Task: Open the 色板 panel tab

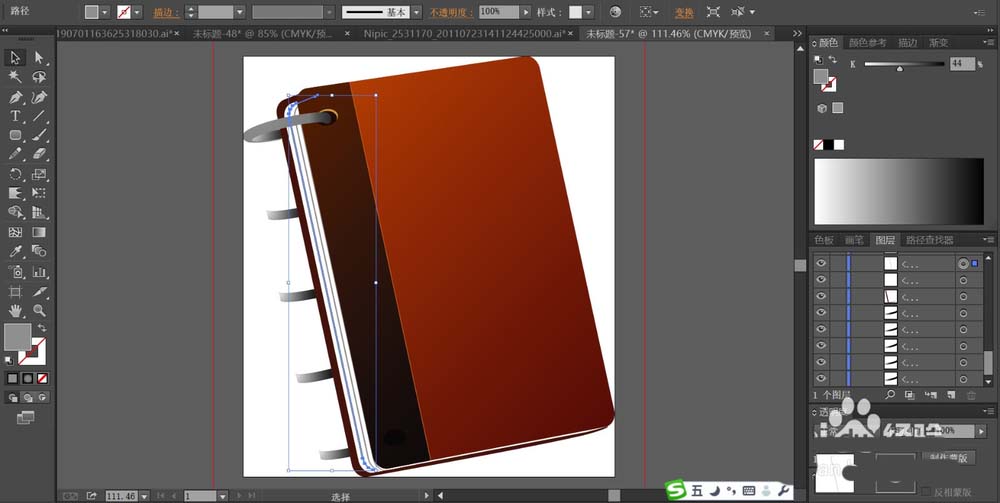Action: 823,240
